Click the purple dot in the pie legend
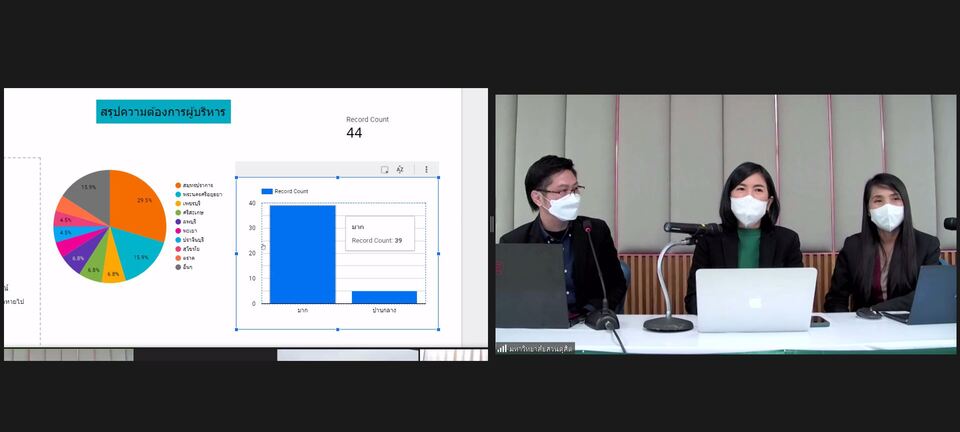Image resolution: width=960 pixels, height=432 pixels. click(178, 222)
